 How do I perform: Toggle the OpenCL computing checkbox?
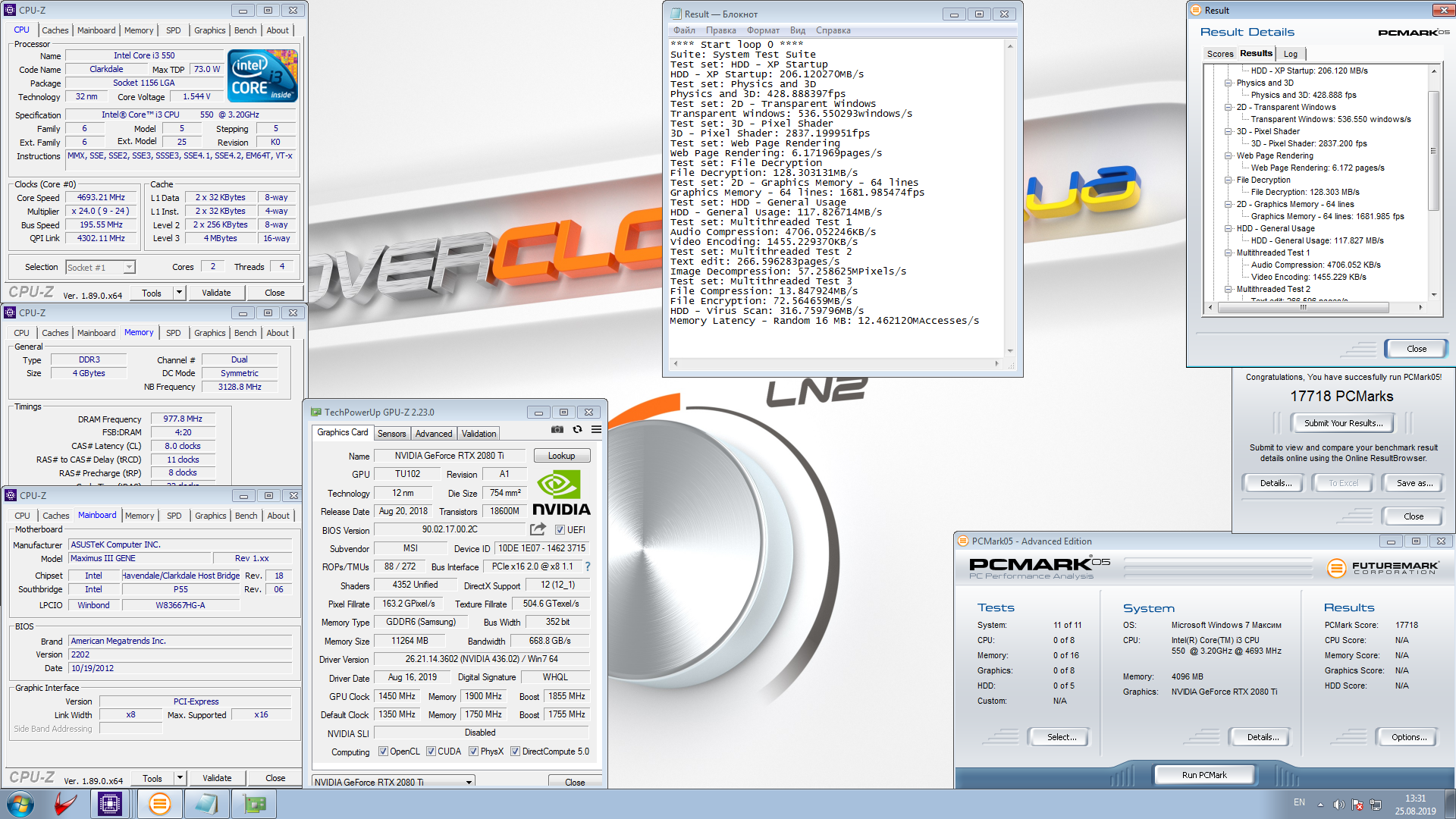click(383, 752)
